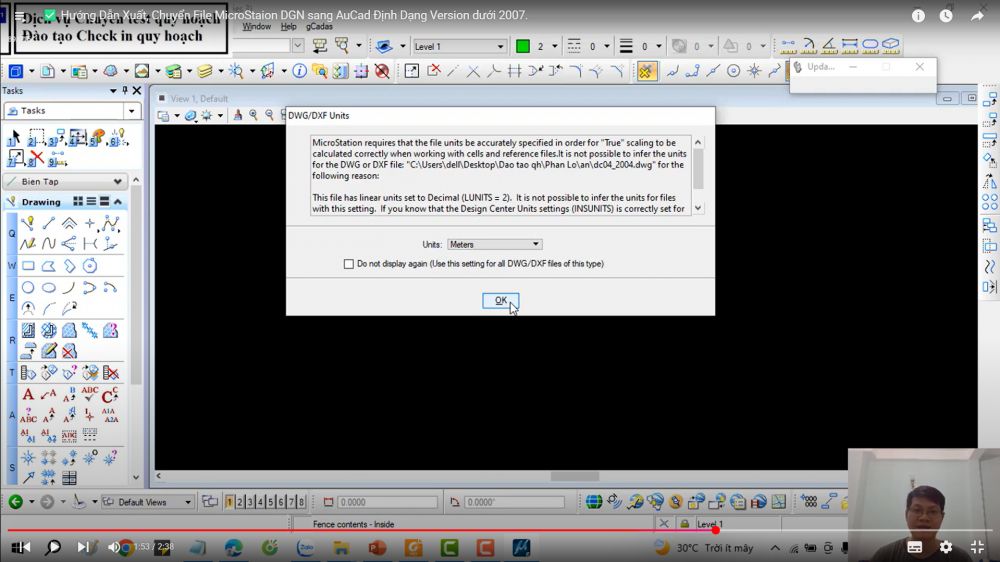Screen dimensions: 1000x562
Task: Toggle view 1 button
Action: [x=229, y=502]
